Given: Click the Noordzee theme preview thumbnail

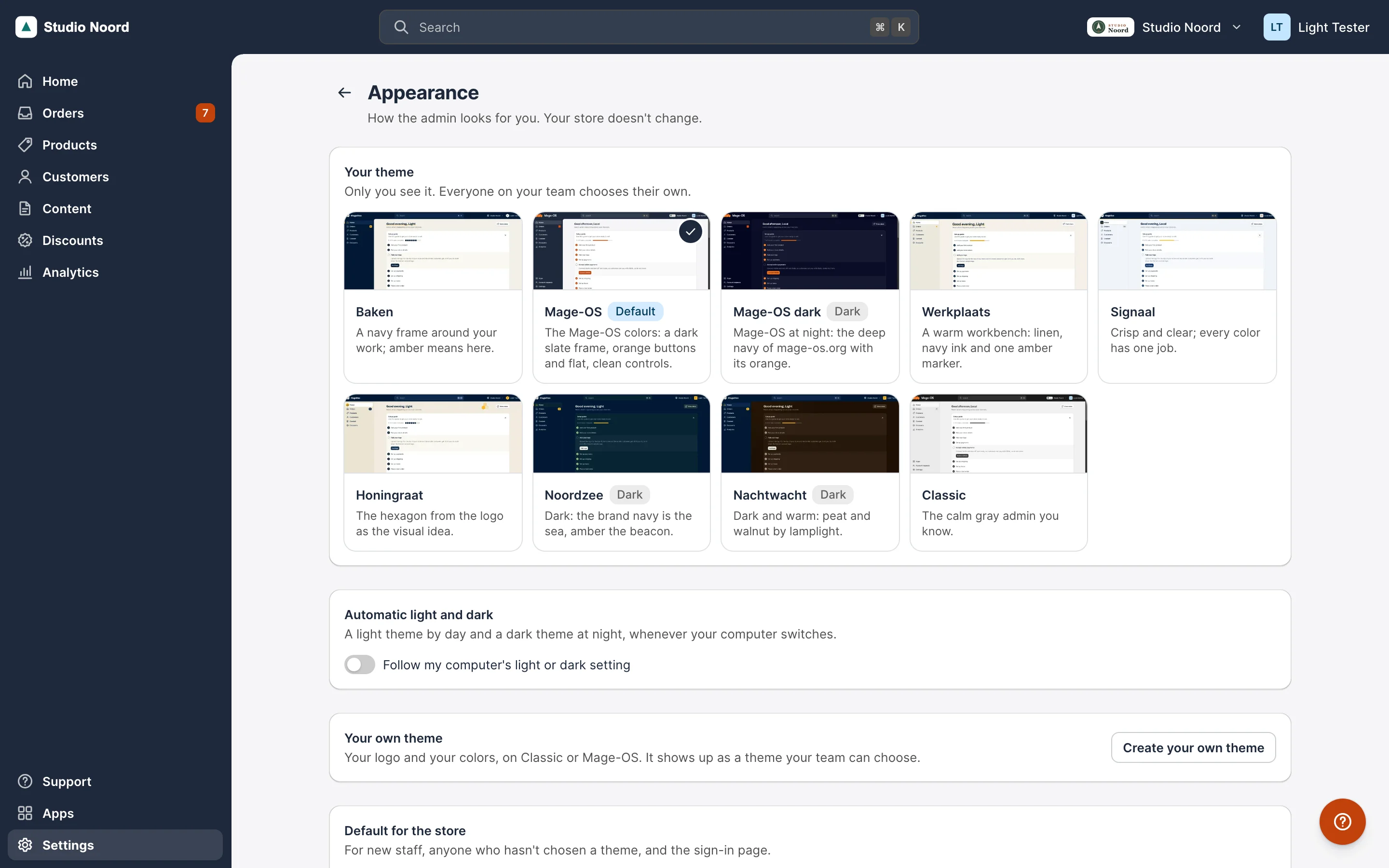Looking at the screenshot, I should (x=622, y=434).
